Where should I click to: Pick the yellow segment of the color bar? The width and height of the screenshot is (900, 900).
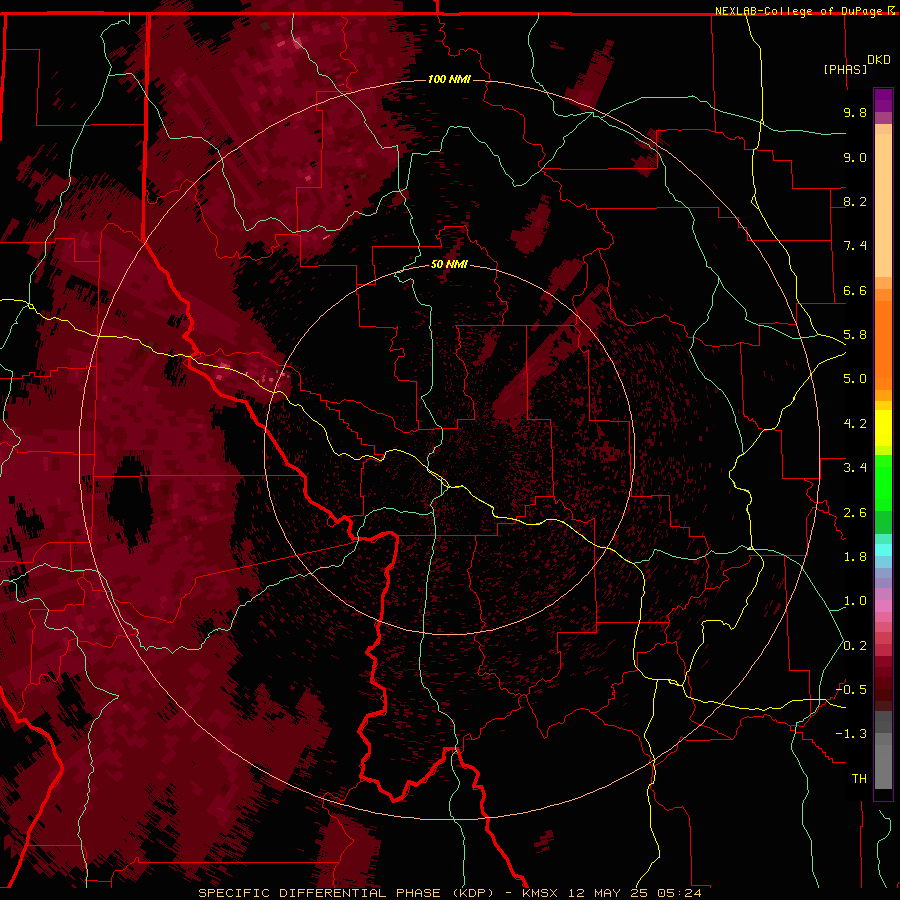[x=883, y=428]
